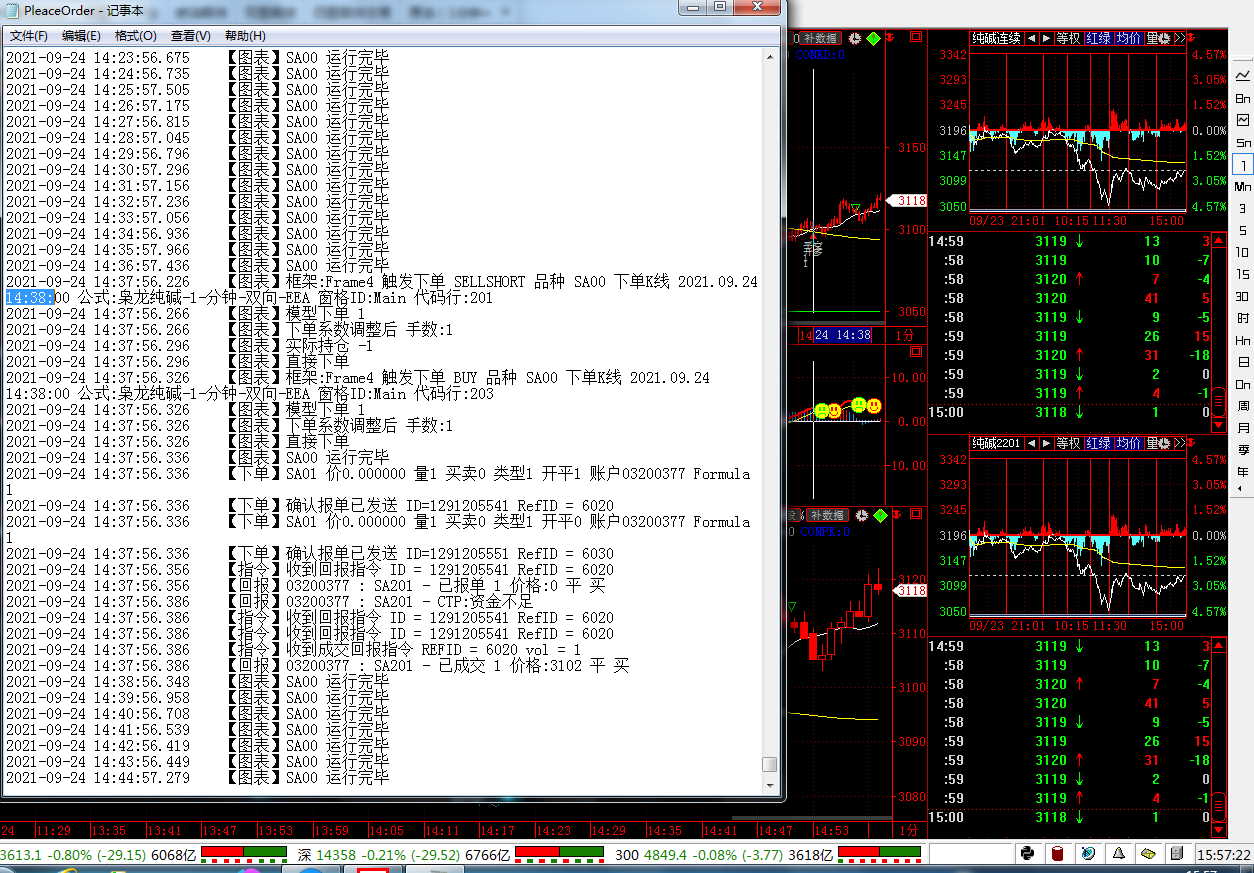1254x873 pixels.
Task: Select 30-minute period in sidebar
Action: tap(1243, 296)
